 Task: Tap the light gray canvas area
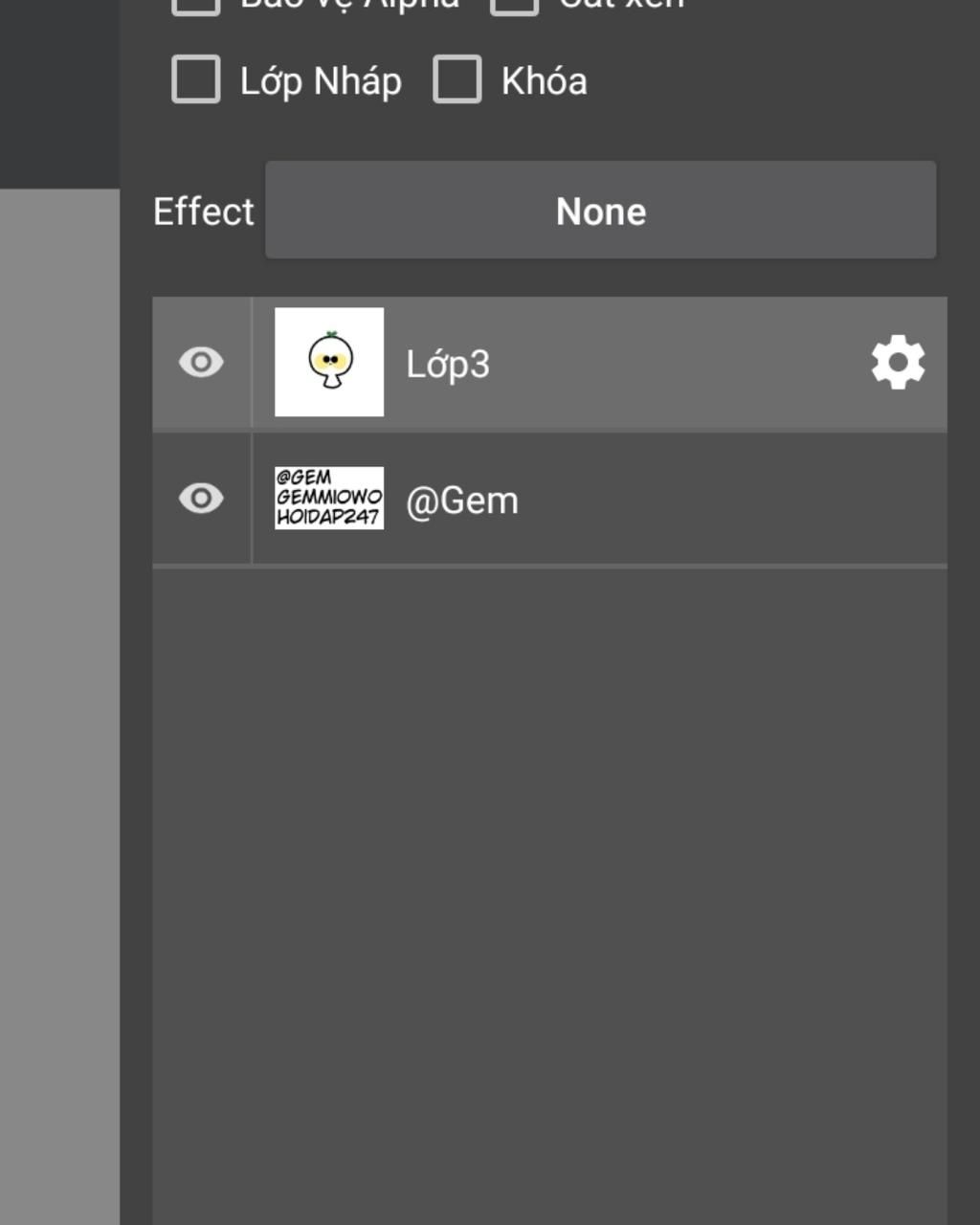(59, 706)
